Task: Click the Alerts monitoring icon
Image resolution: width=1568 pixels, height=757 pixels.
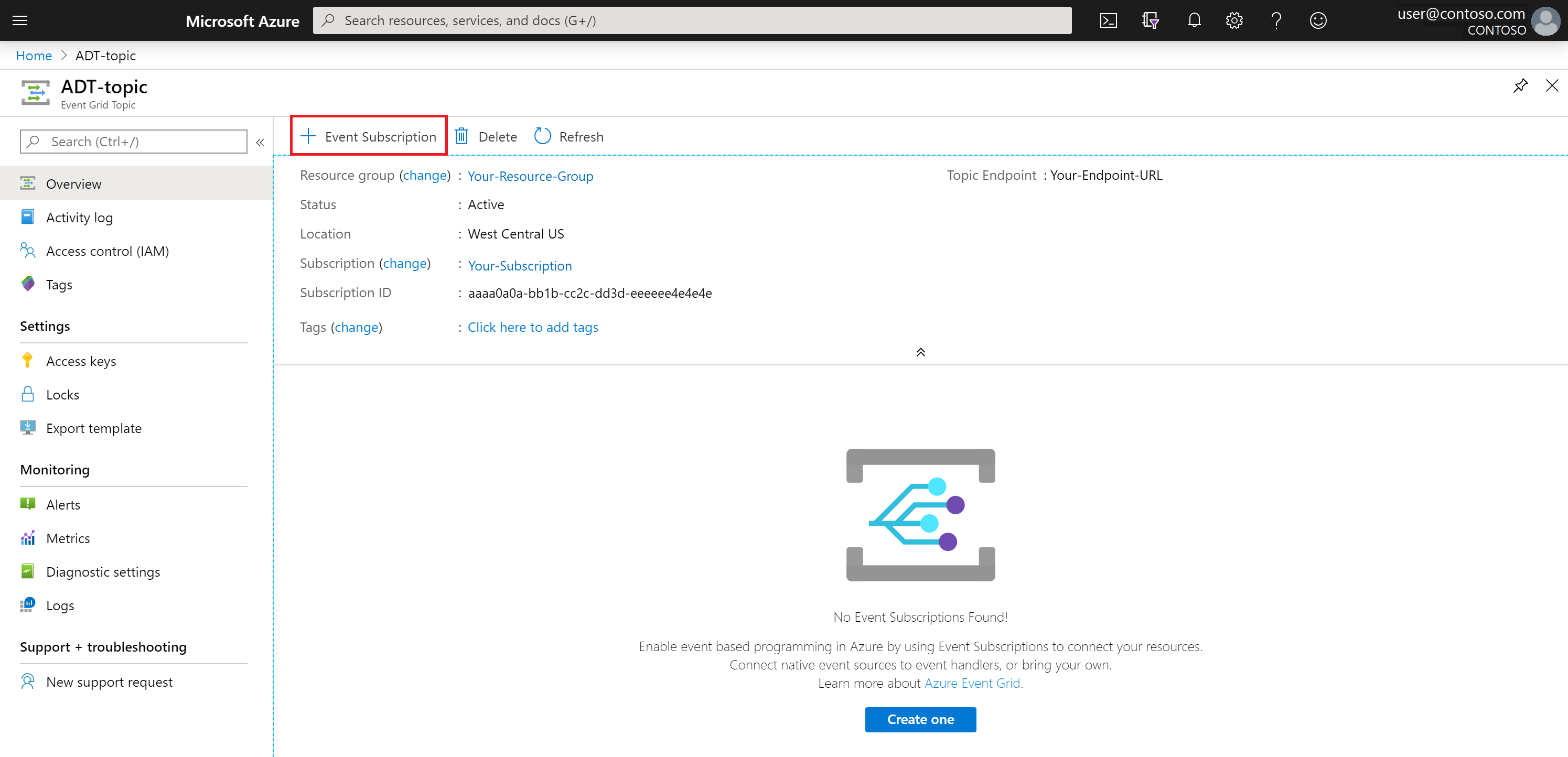Action: (x=28, y=504)
